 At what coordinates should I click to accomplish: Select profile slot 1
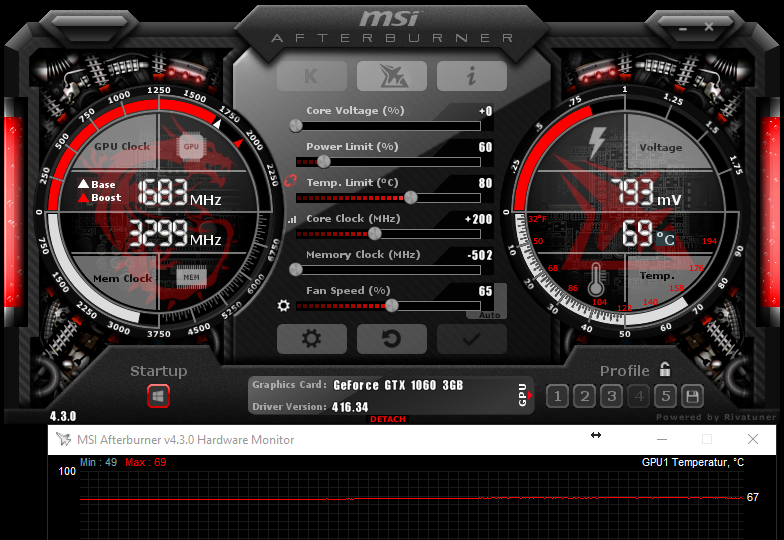(557, 396)
